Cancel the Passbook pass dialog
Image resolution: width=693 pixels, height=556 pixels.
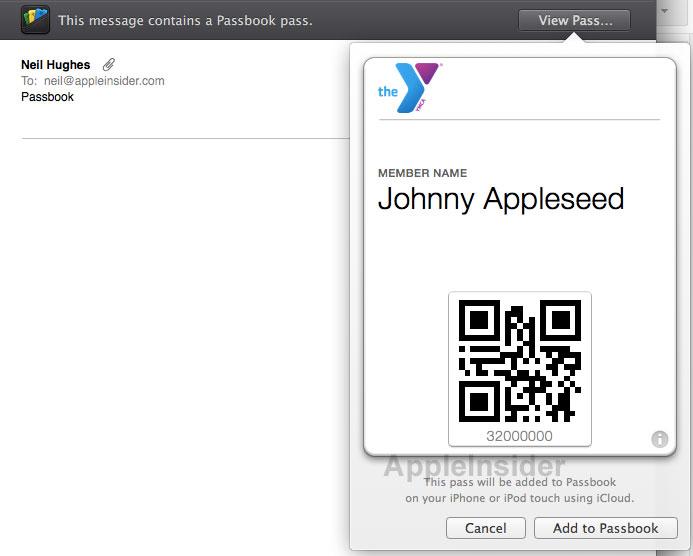click(486, 528)
